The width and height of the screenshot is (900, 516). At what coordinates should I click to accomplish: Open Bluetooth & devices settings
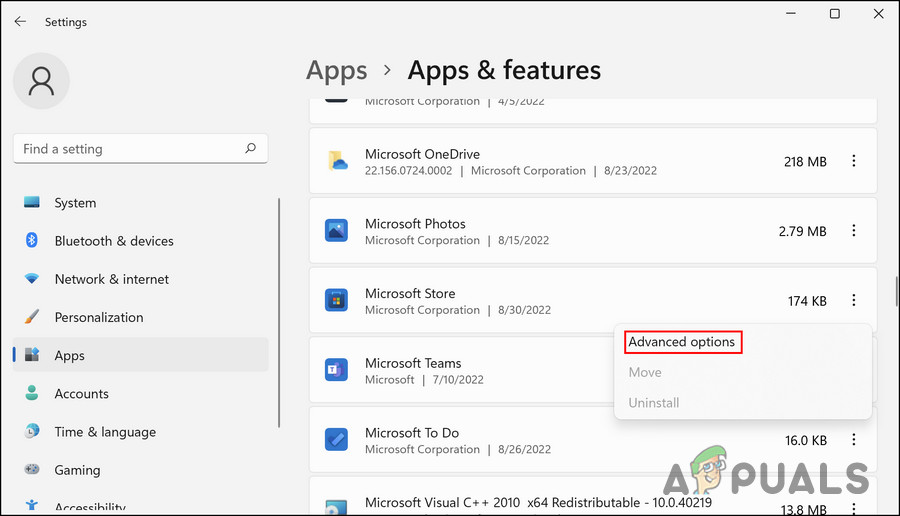tap(141, 240)
